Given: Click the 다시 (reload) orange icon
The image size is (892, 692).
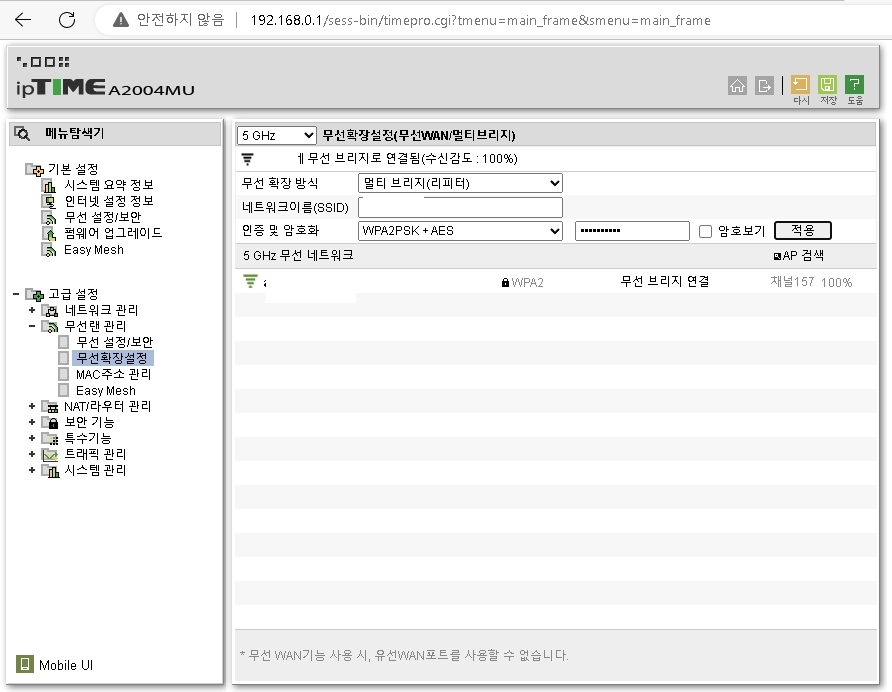Looking at the screenshot, I should (x=800, y=85).
